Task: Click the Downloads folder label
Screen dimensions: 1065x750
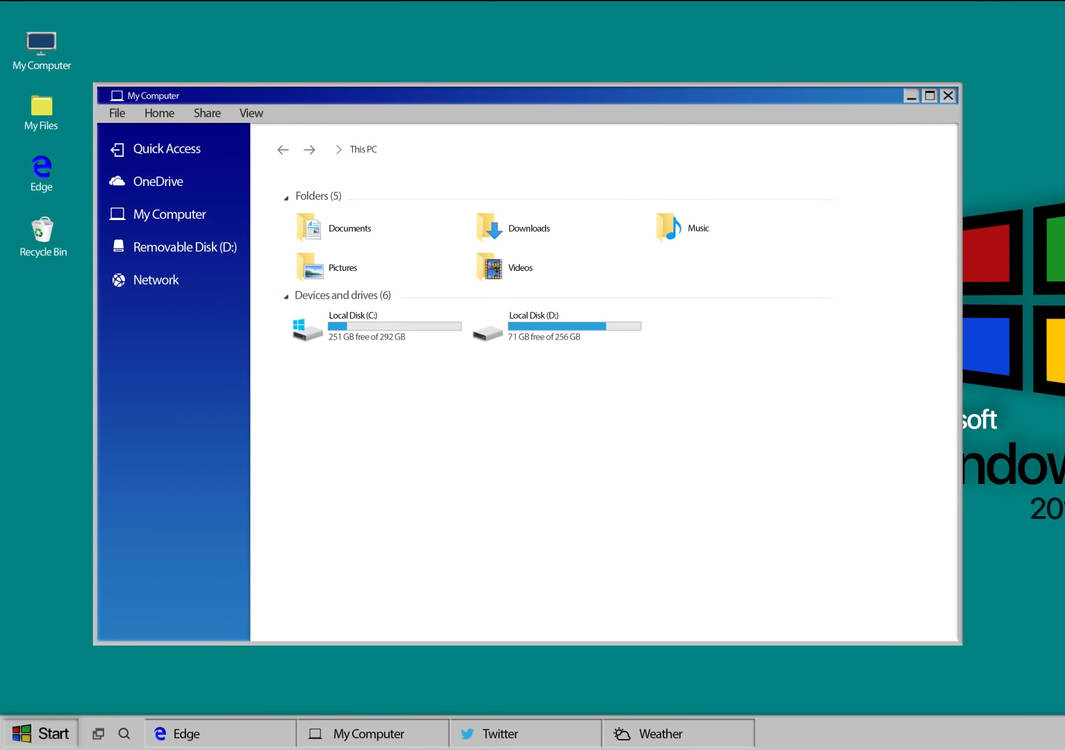Action: 529,228
